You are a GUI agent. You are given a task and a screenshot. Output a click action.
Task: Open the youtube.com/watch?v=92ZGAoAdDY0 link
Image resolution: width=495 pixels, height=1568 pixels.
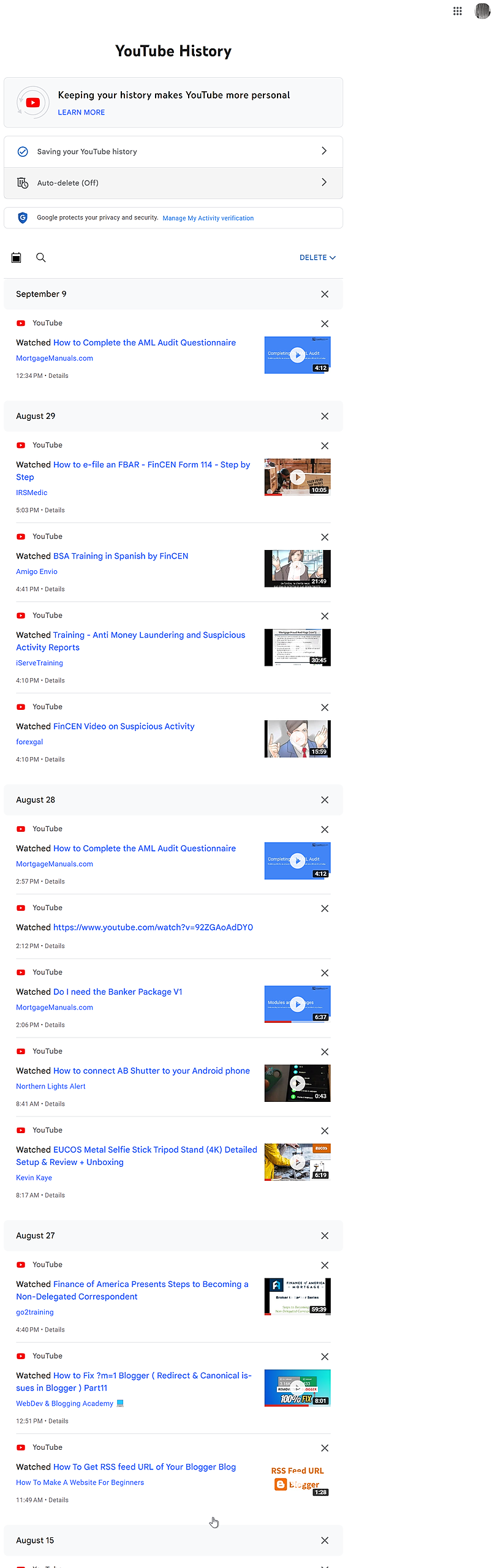(153, 927)
